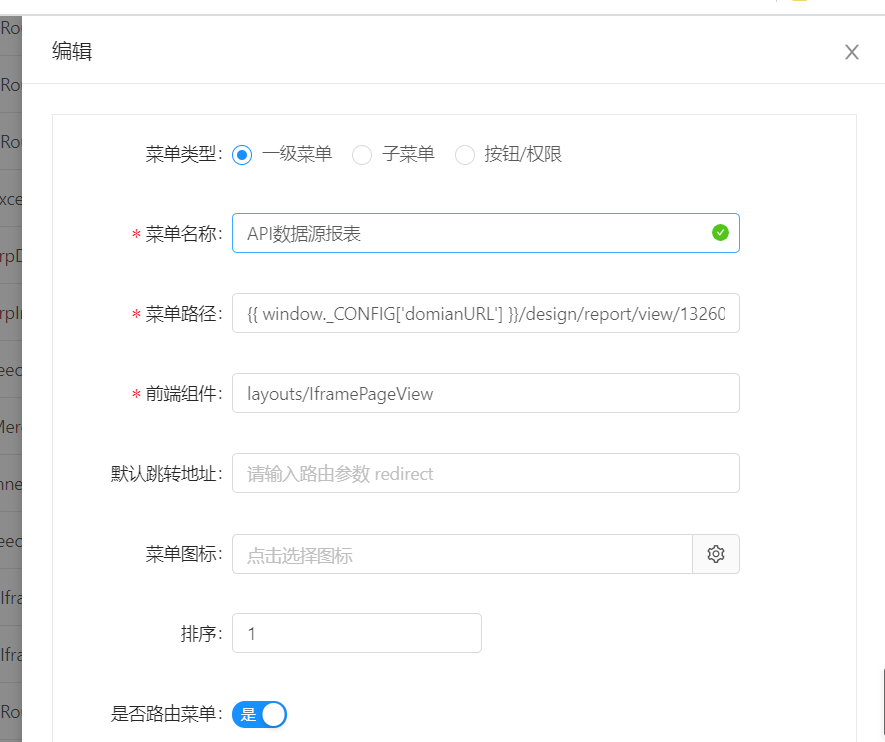Open icon selector via gear icon
The image size is (885, 742).
coord(716,554)
